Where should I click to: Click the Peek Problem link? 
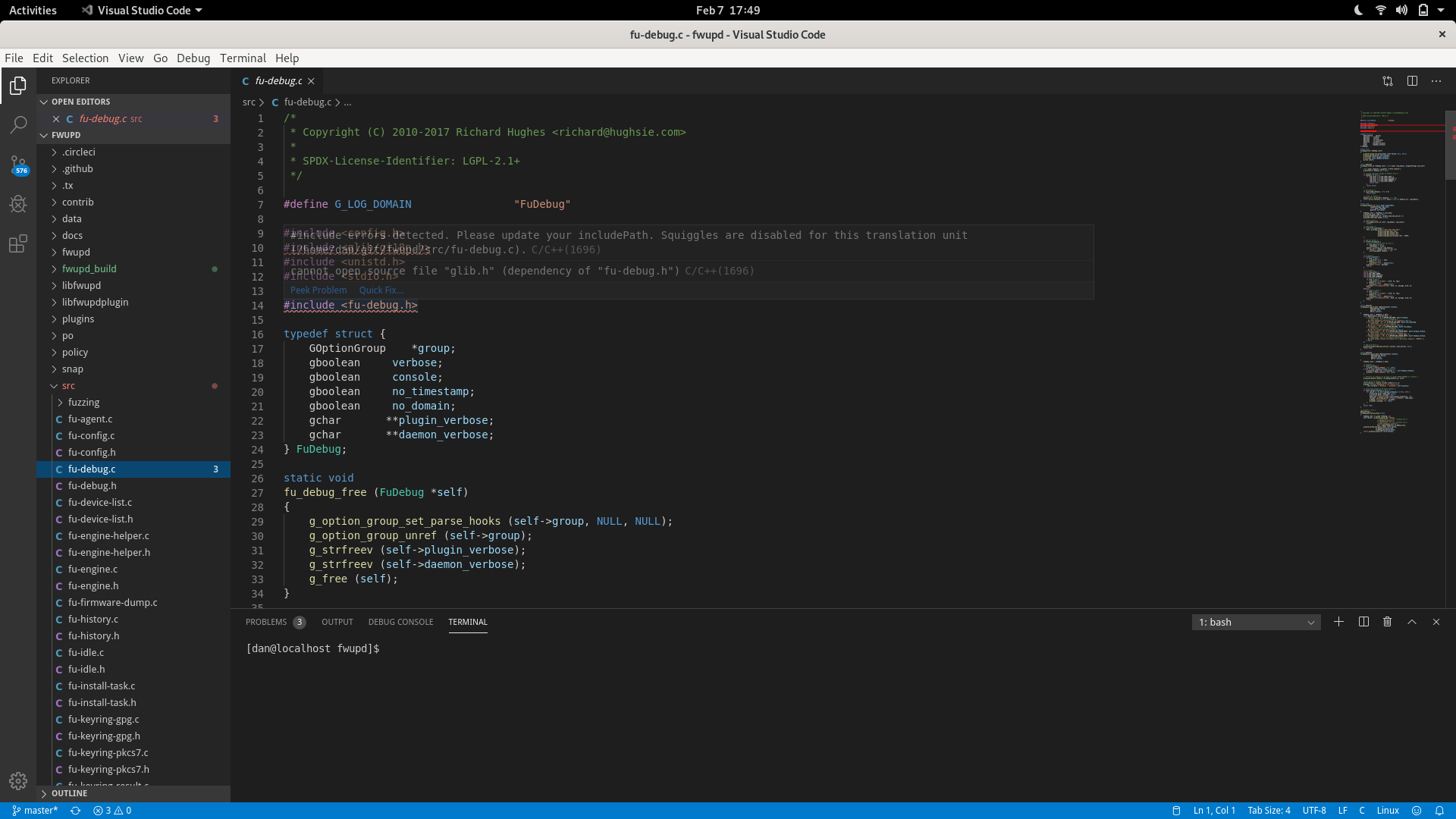[x=318, y=290]
